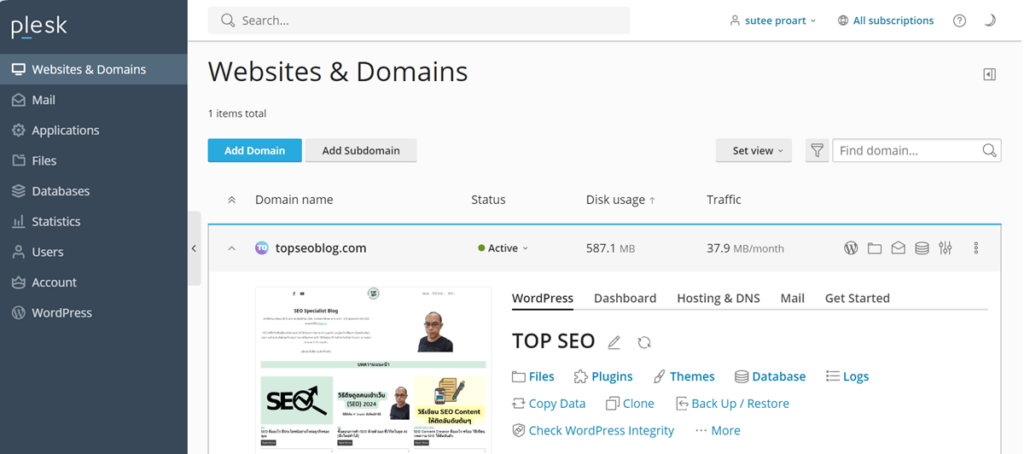The image size is (1024, 454).
Task: Open file manager folder icon in domain row
Action: 874,248
